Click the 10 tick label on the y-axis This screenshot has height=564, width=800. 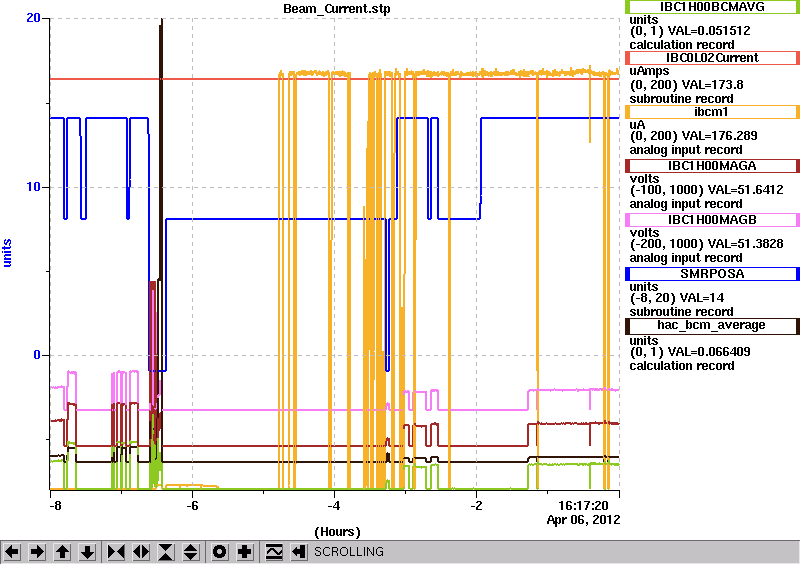coord(33,187)
